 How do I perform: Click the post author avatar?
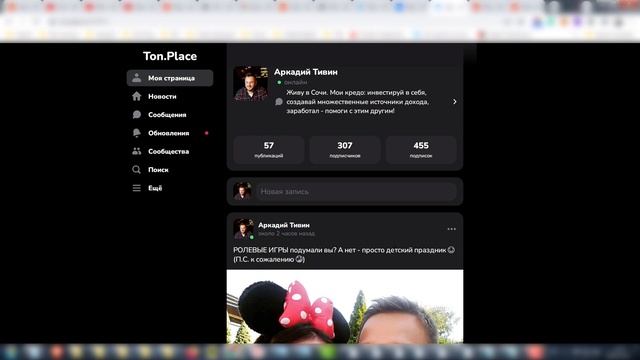[243, 229]
